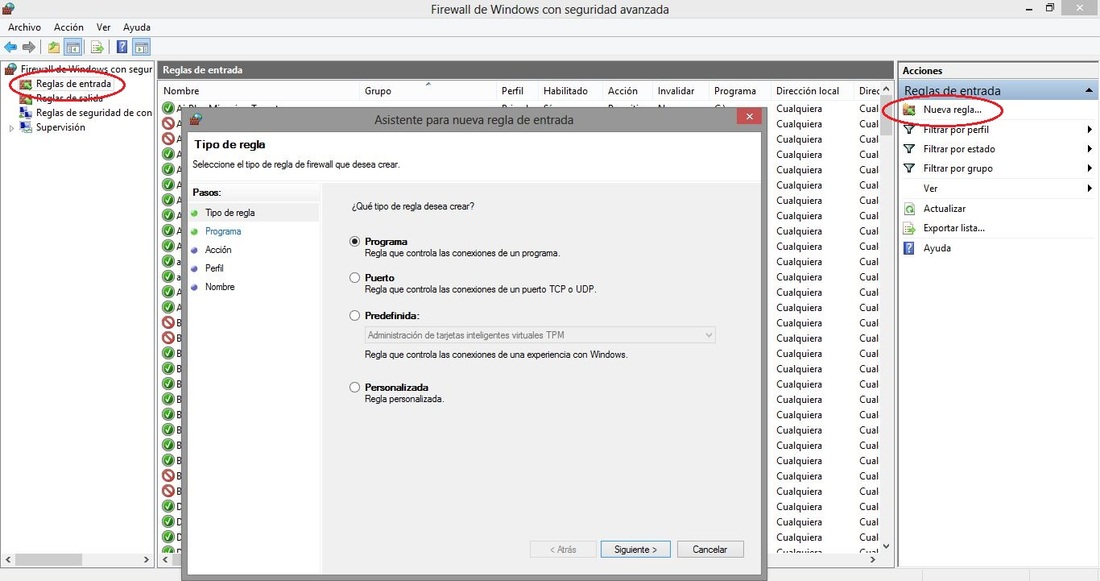Close the new inbound rule wizard dialog
Viewport: 1100px width, 581px height.
749,116
